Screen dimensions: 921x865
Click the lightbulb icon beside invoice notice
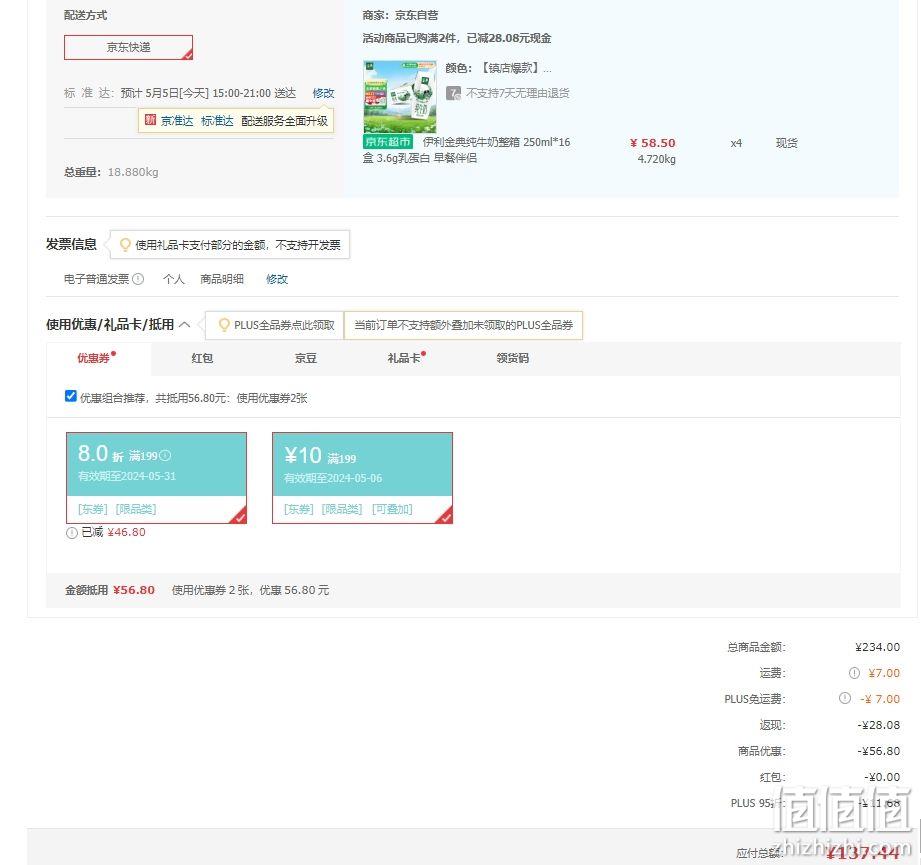pos(125,244)
